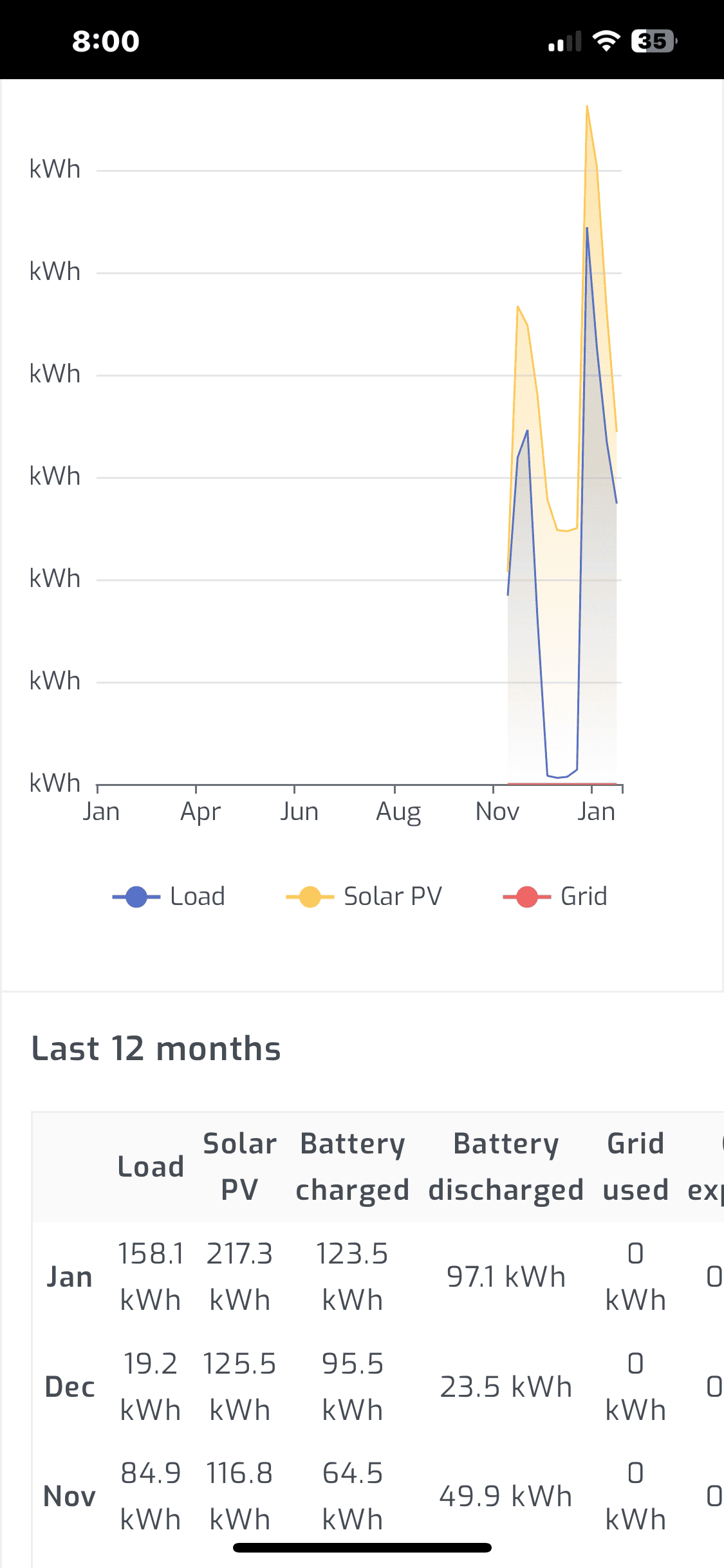
Task: Select the Jan row label
Action: 70,1277
